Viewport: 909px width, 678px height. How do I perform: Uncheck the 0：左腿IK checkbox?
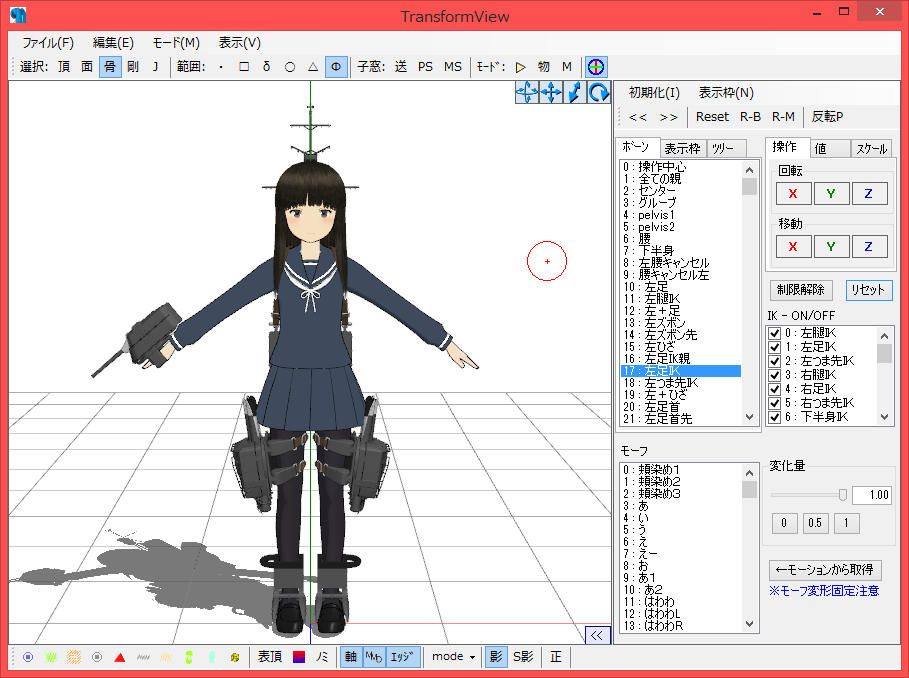click(x=775, y=333)
